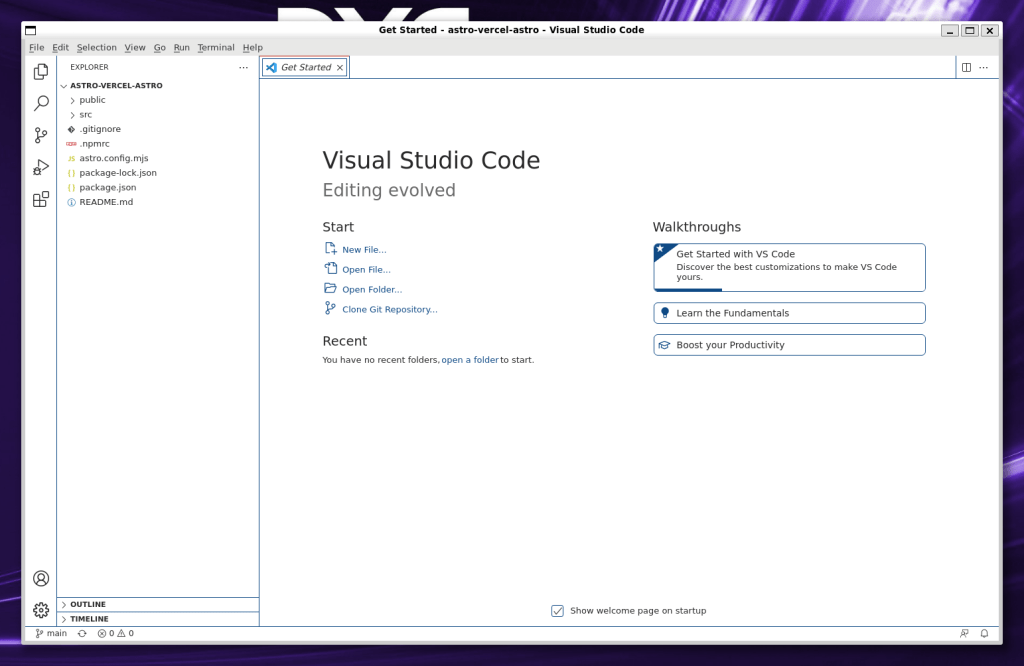Open package.json in the explorer
1024x666 pixels.
pyautogui.click(x=107, y=187)
